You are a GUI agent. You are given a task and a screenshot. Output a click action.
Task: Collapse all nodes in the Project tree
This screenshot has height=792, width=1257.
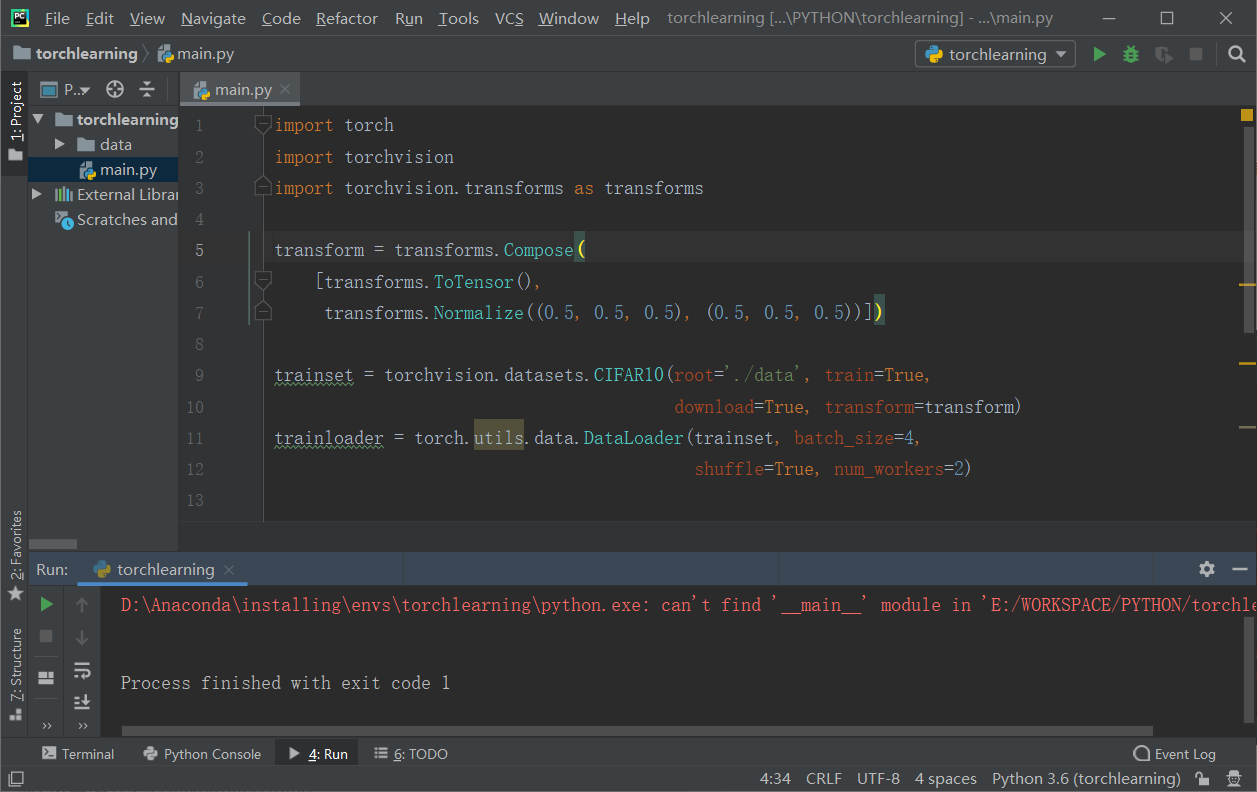point(146,89)
